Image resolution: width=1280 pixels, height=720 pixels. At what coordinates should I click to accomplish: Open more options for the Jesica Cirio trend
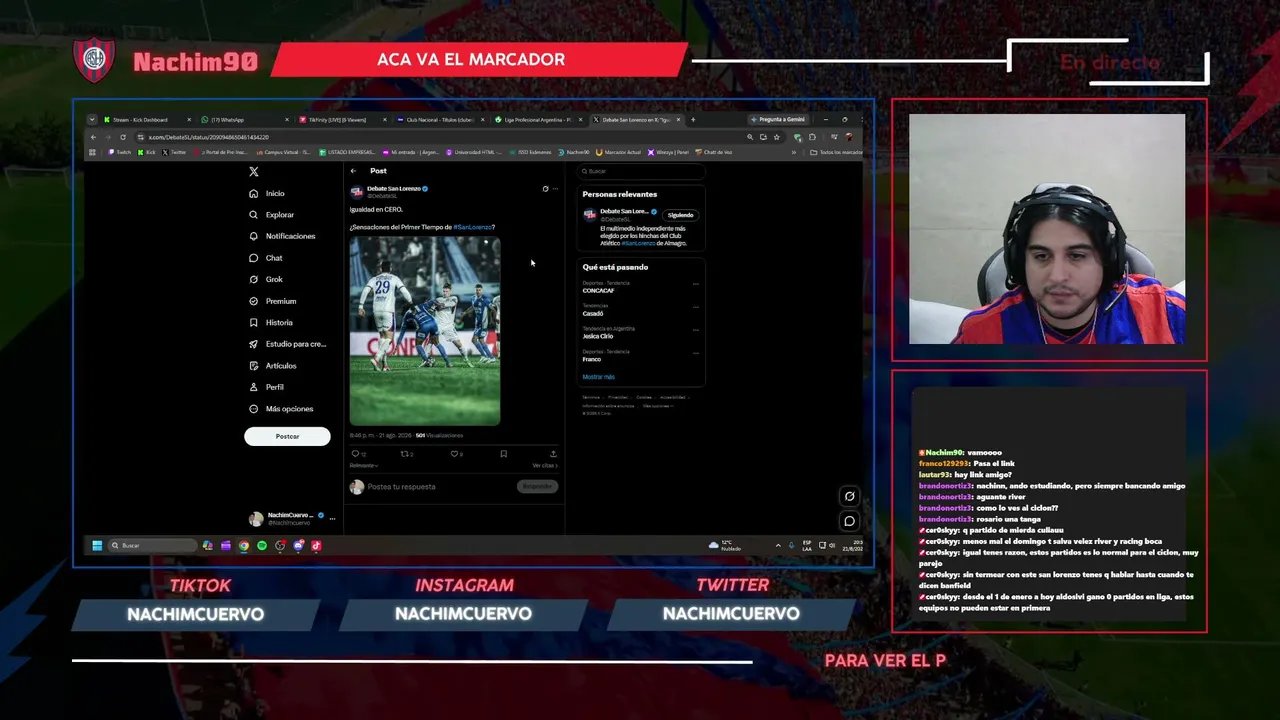coord(696,329)
